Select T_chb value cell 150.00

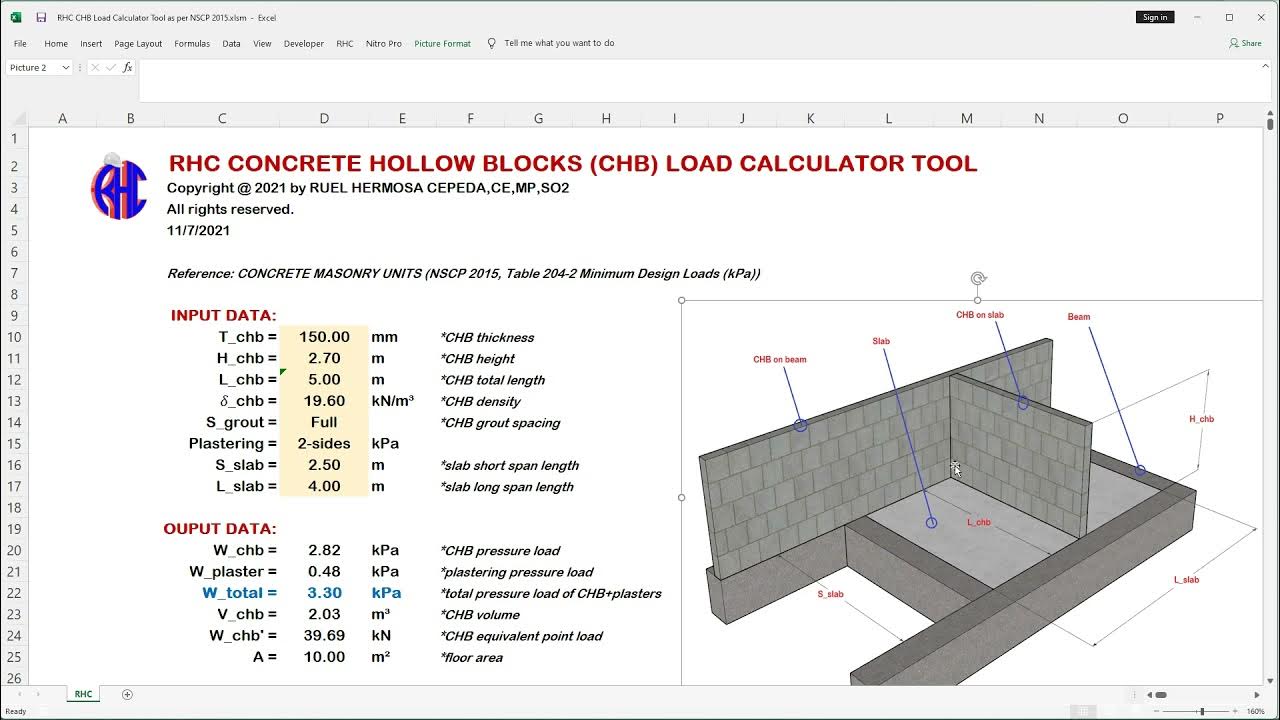click(324, 337)
